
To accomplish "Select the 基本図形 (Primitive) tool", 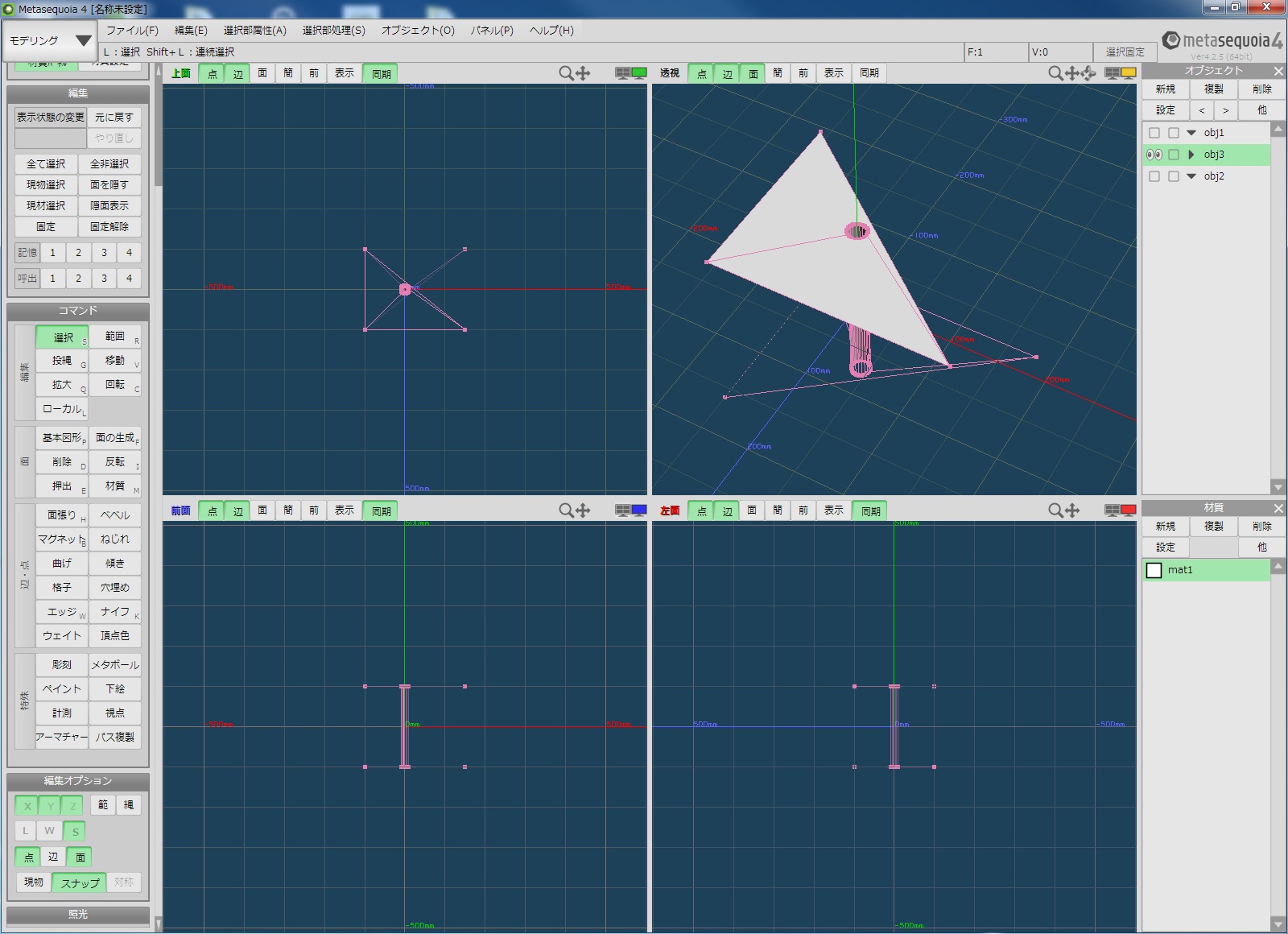I will click(x=62, y=438).
